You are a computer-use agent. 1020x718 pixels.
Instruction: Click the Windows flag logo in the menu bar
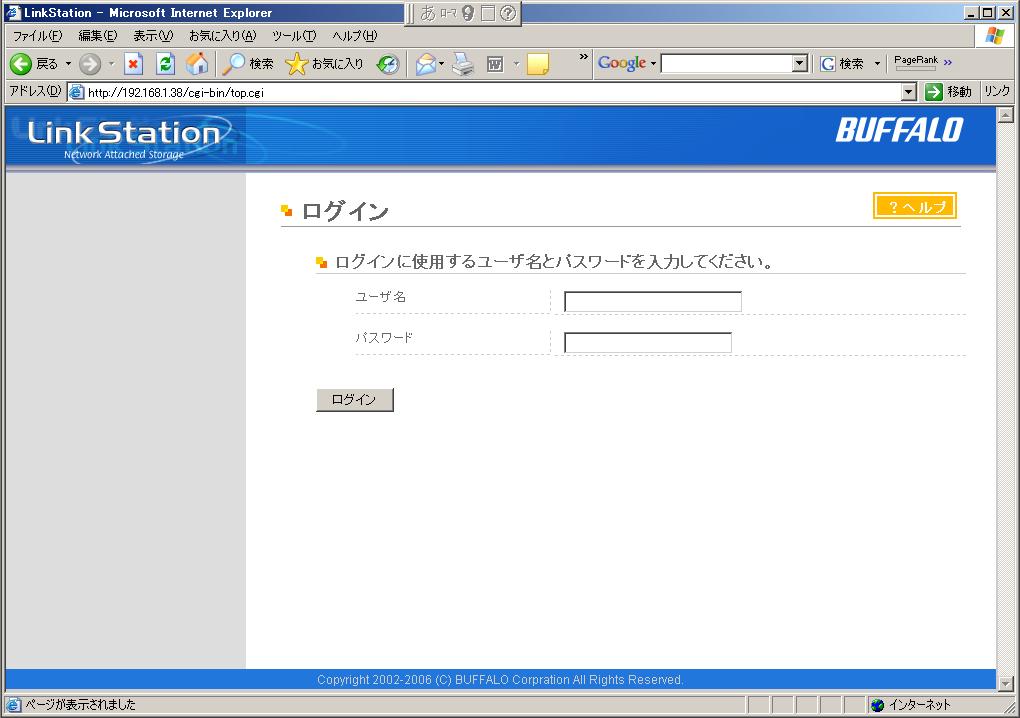pyautogui.click(x=995, y=36)
